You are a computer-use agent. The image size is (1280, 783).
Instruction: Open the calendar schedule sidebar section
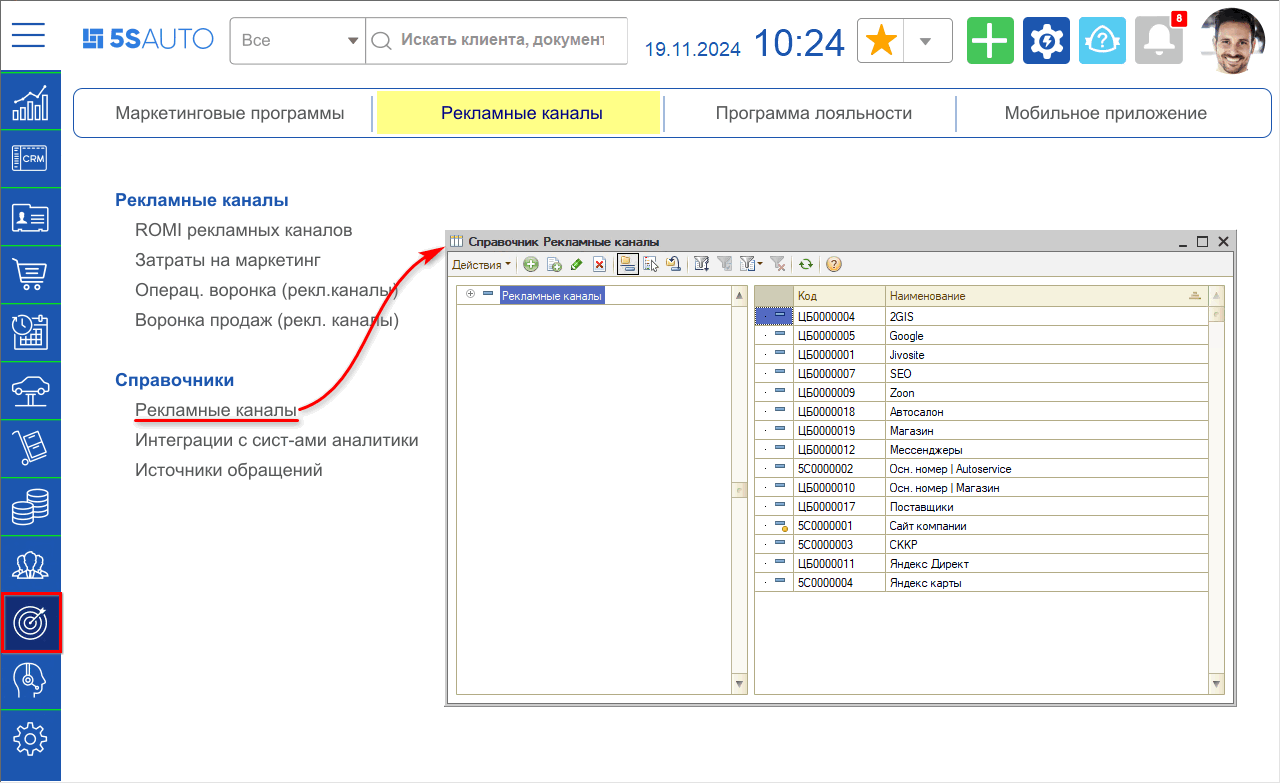pyautogui.click(x=30, y=332)
